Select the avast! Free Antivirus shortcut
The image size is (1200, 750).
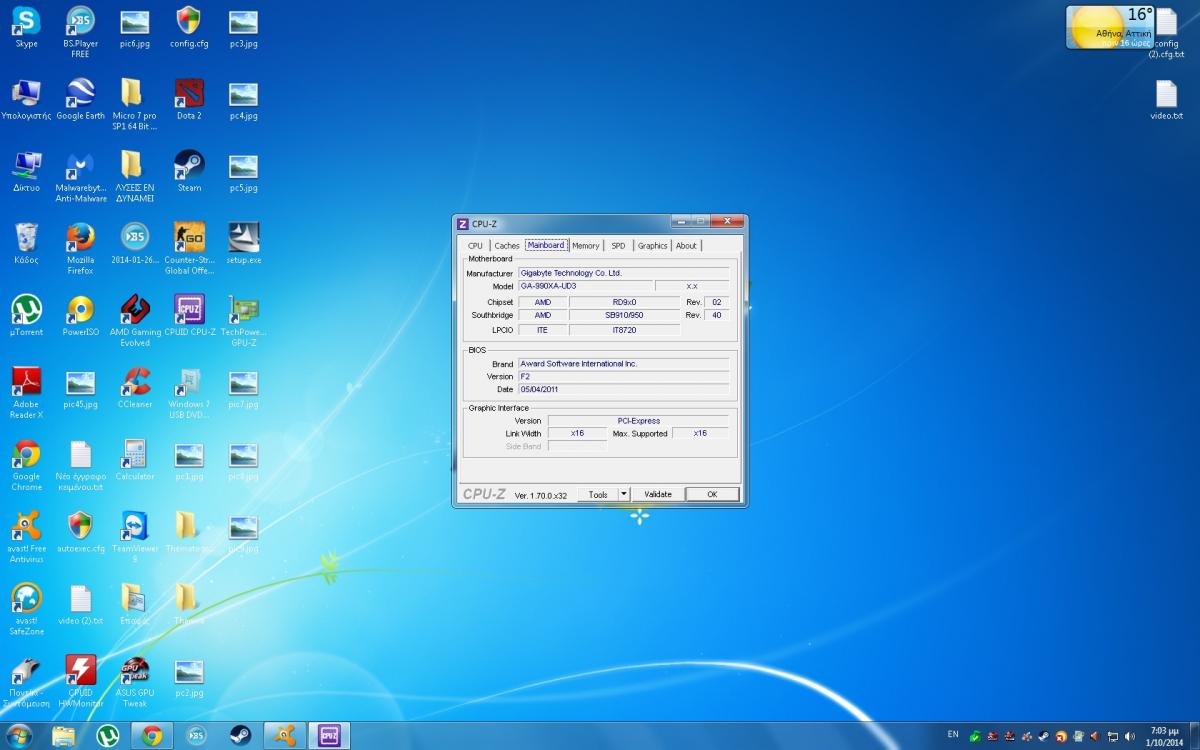pyautogui.click(x=26, y=537)
